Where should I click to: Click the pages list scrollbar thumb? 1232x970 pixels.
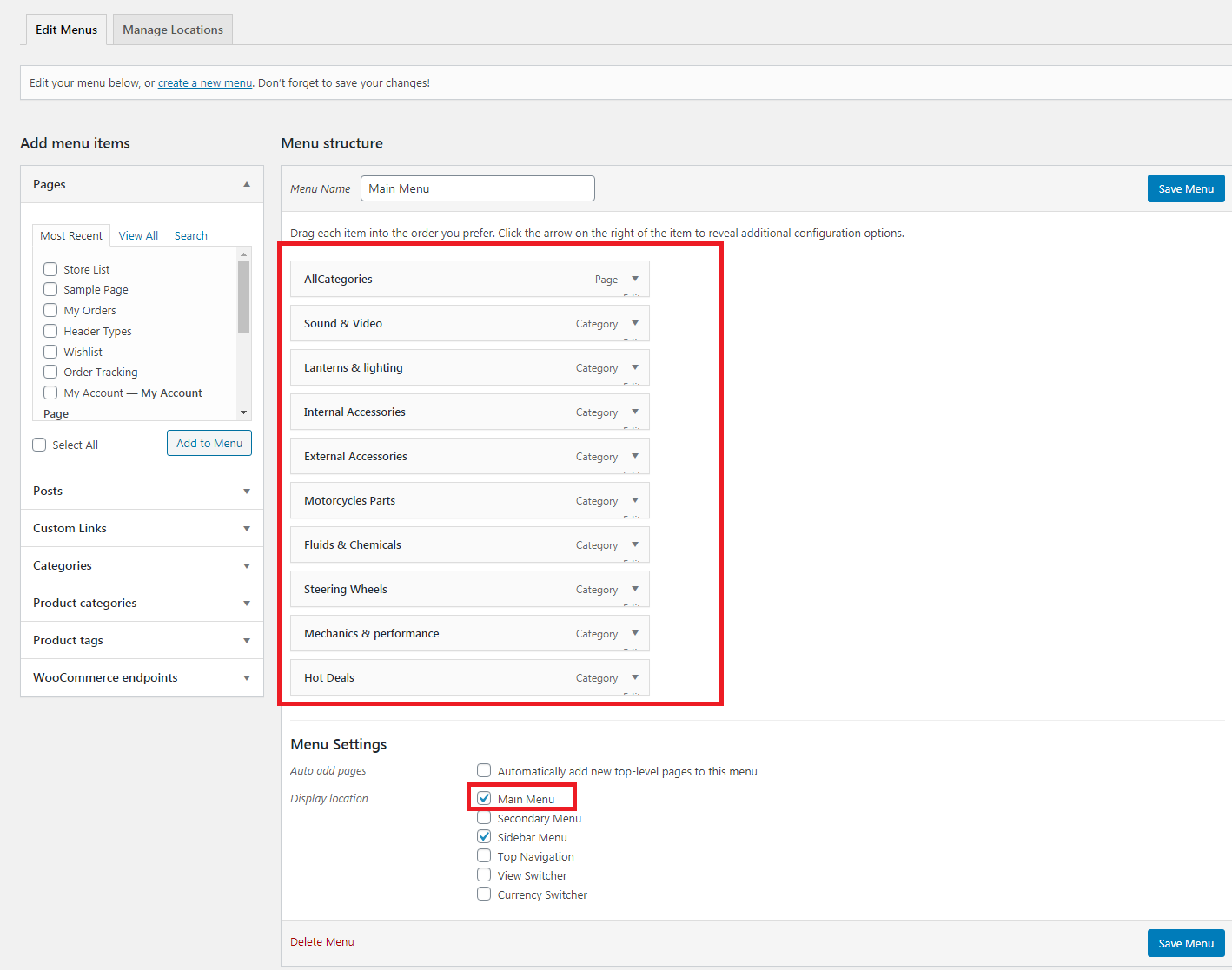point(244,297)
